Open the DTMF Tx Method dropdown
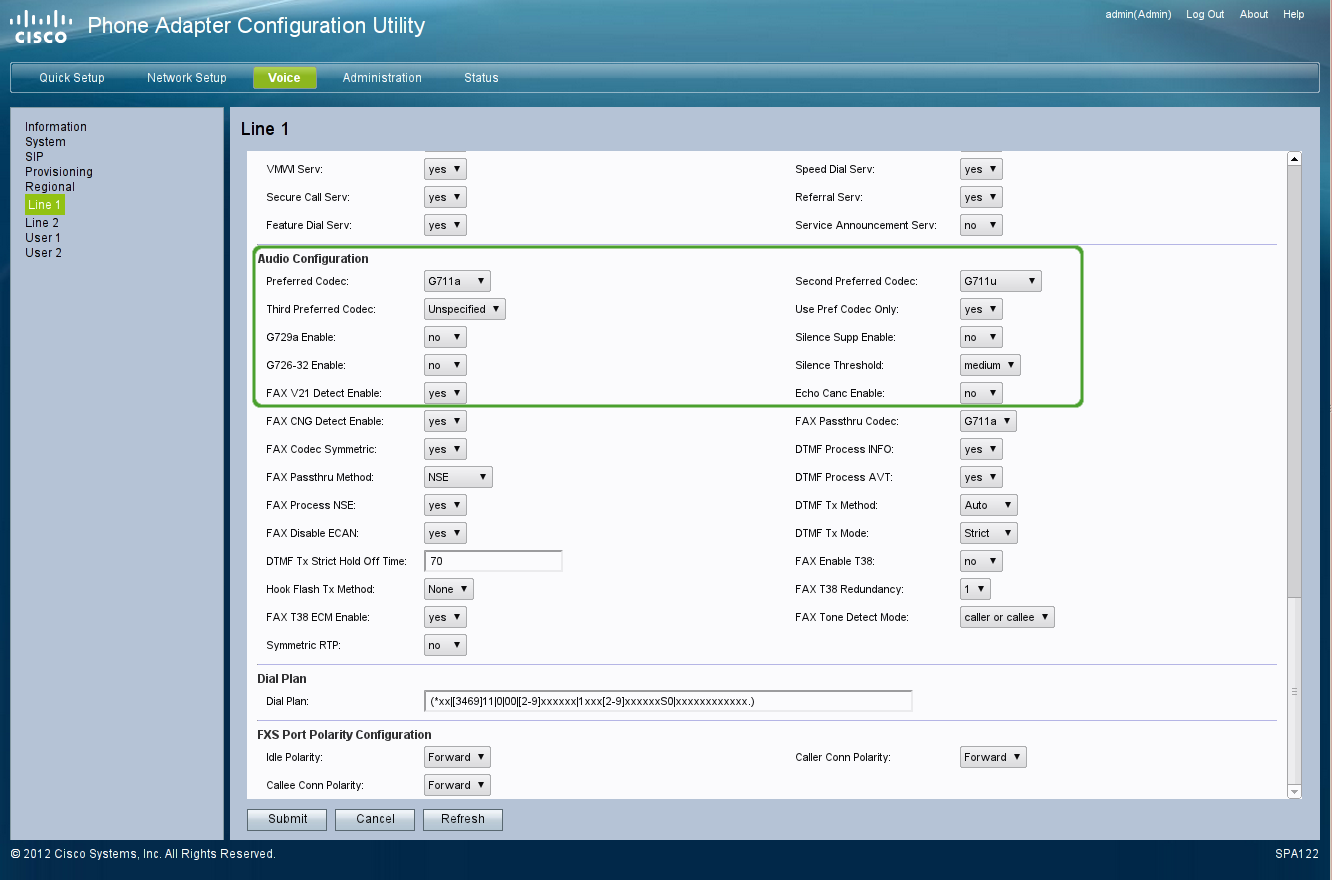This screenshot has width=1332, height=880. 988,505
